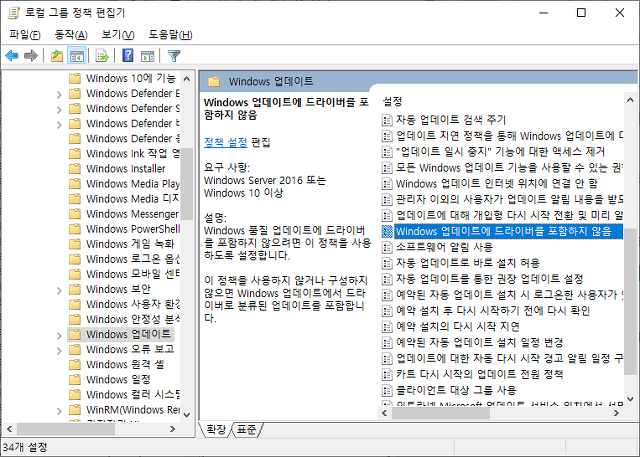Click folder icon in Windows 업데이트 header

(x=214, y=82)
